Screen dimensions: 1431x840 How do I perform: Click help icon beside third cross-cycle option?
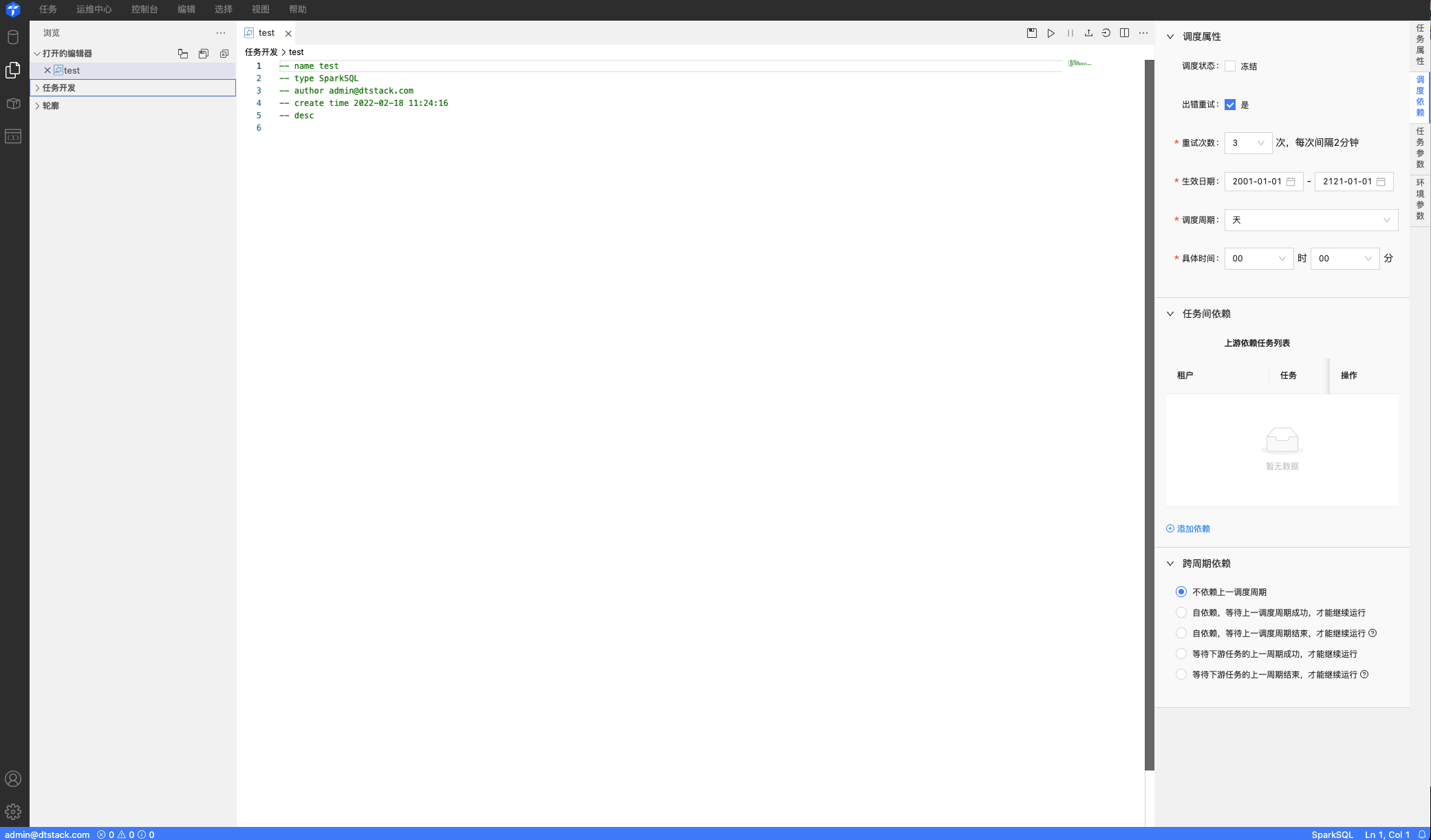1373,633
